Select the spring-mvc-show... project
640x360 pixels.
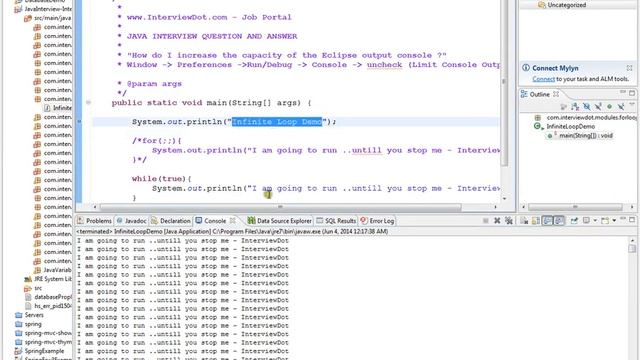43,333
